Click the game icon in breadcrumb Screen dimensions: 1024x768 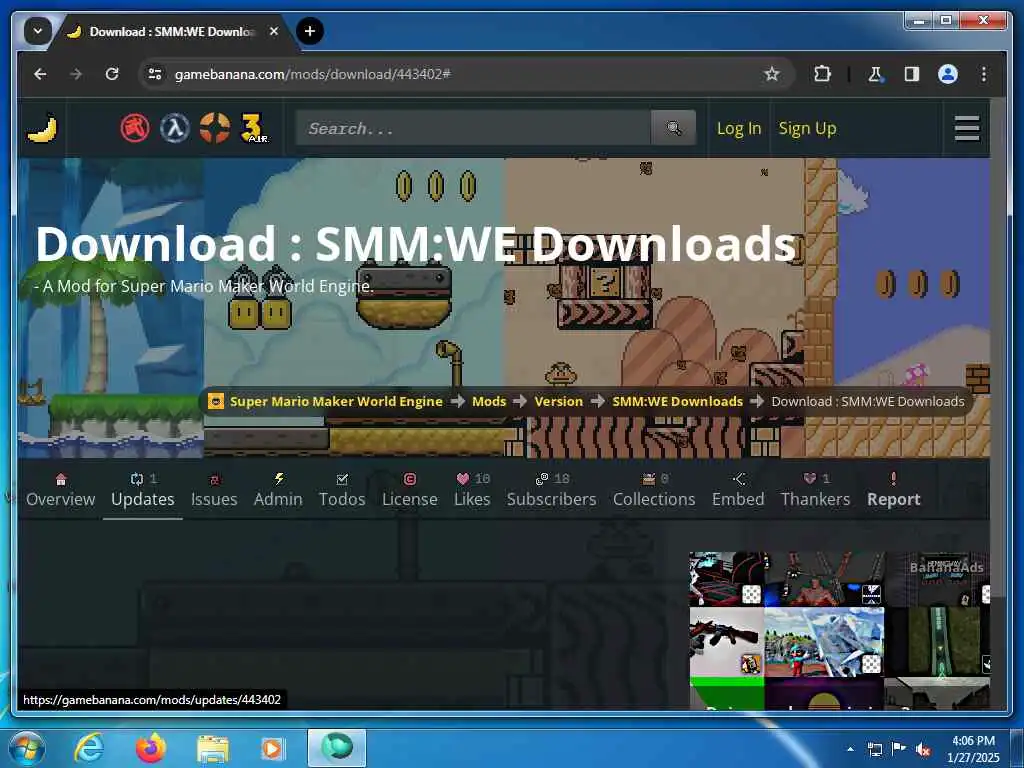click(216, 401)
